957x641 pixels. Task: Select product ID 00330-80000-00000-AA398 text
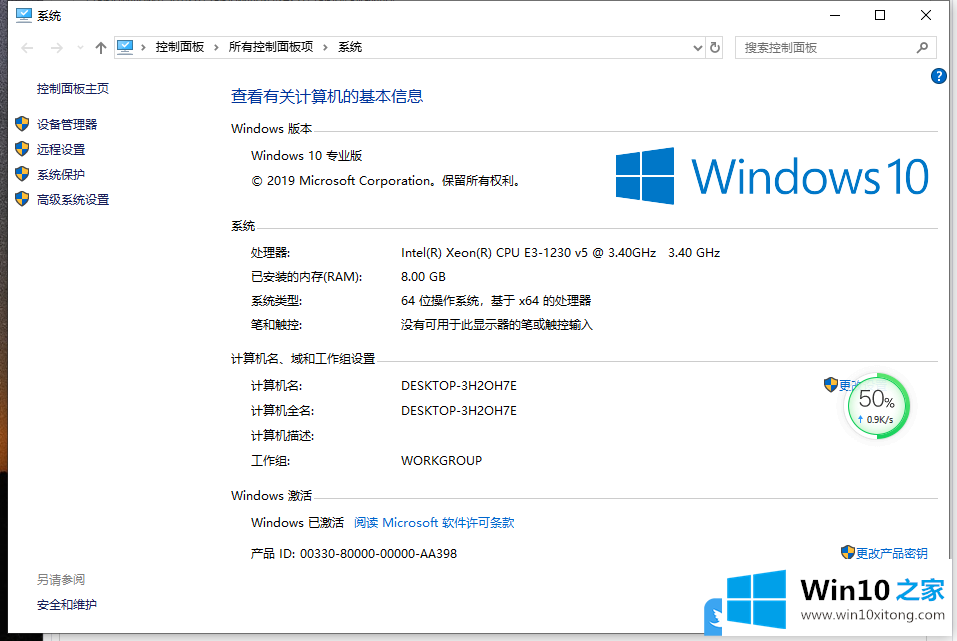[x=378, y=554]
